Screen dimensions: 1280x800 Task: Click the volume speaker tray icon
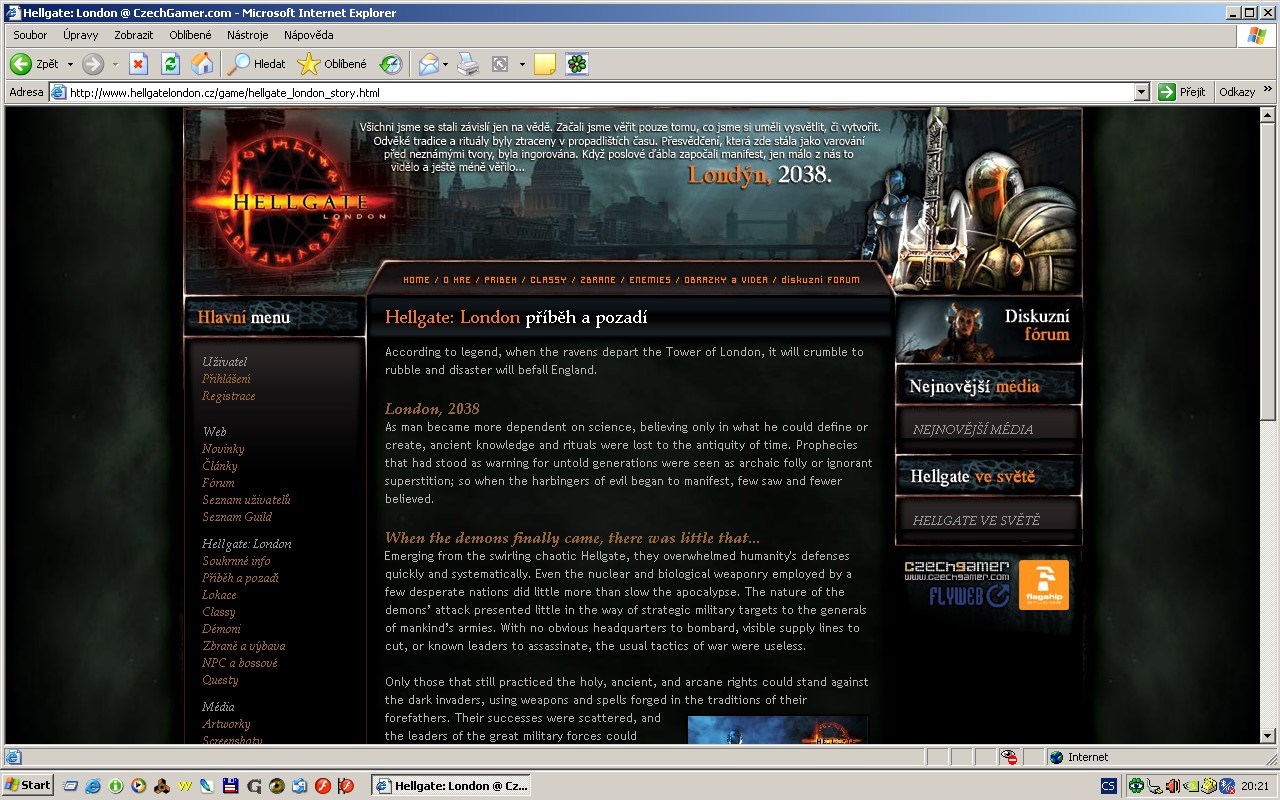1173,786
